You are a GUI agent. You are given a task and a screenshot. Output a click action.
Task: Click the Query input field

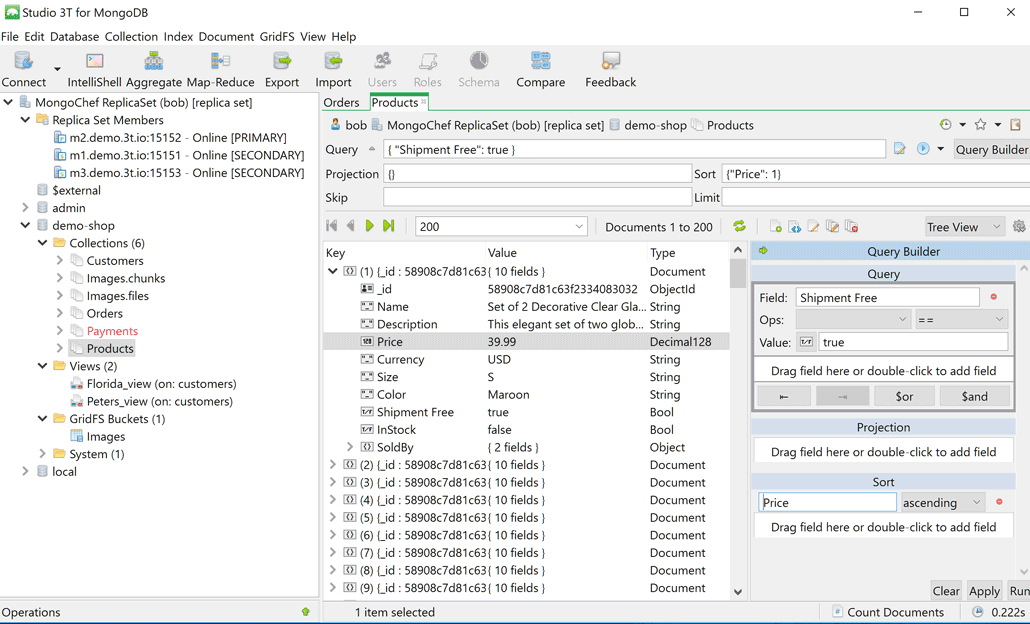tap(634, 149)
